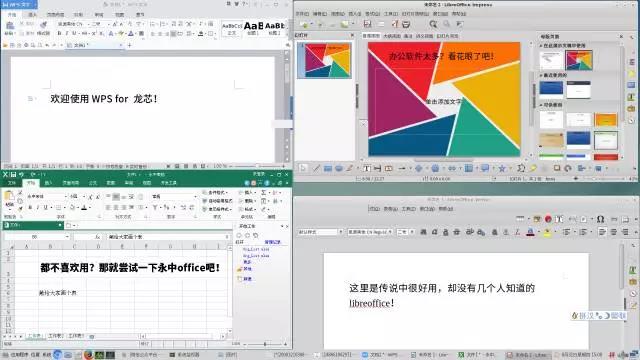Toggle Underline in WPS Writer ribbon
Viewport: 640px width, 360px height.
74,33
